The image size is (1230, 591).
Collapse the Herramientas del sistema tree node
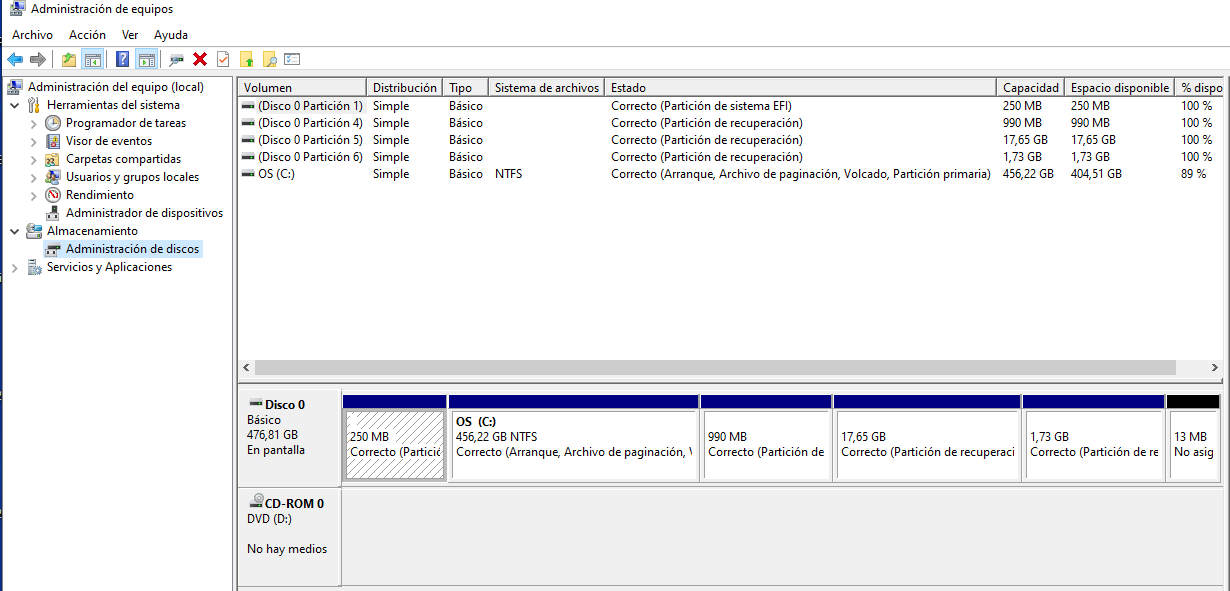pyautogui.click(x=15, y=105)
